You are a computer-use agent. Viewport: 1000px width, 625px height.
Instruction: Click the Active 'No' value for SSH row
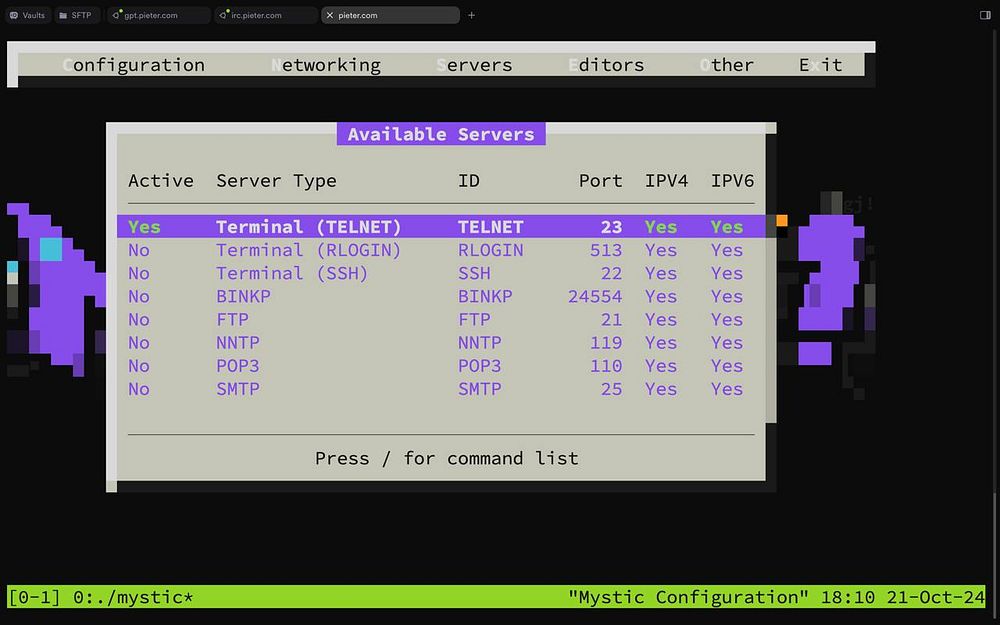[x=139, y=274]
